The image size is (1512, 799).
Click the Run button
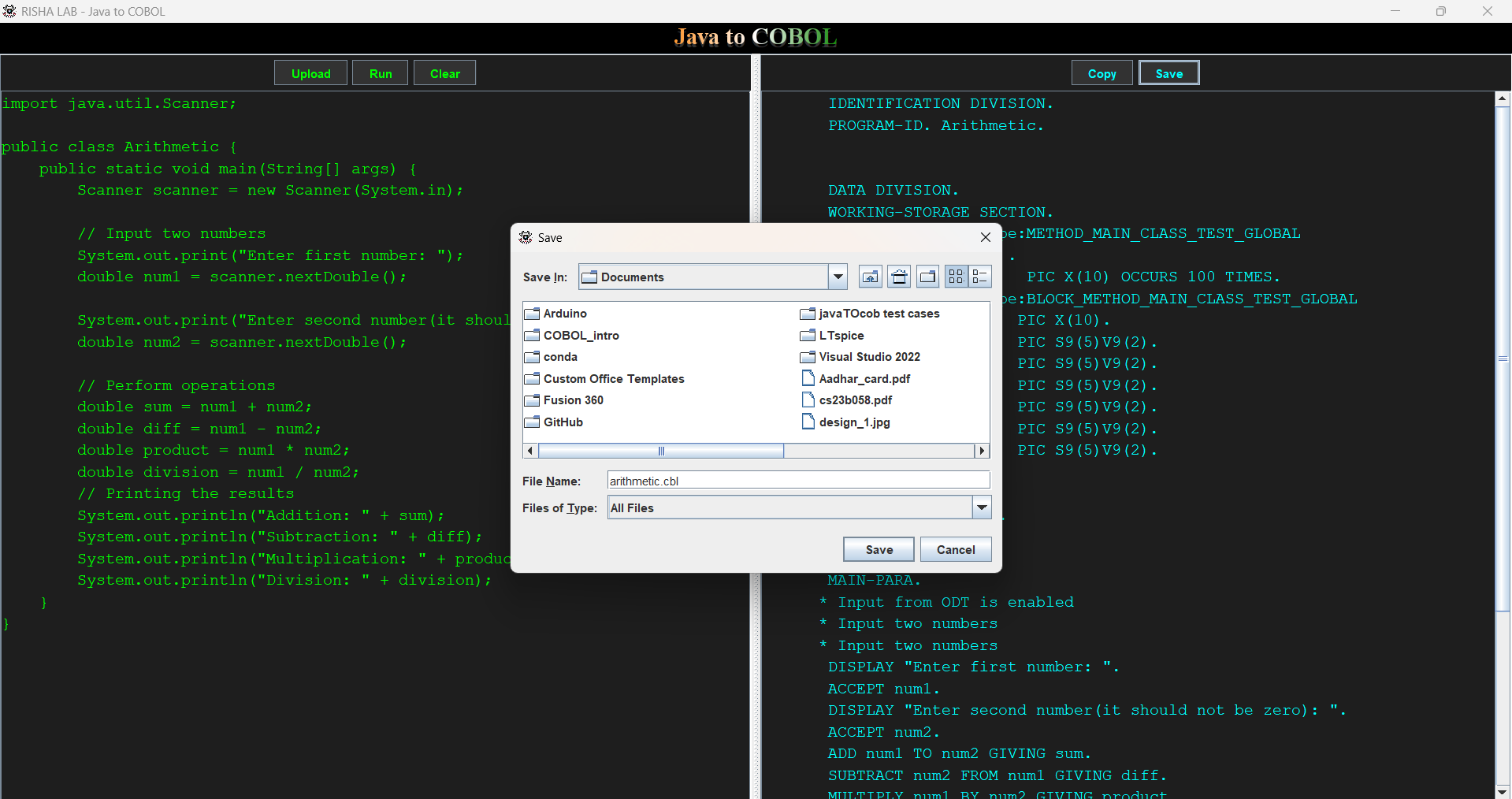pos(381,73)
